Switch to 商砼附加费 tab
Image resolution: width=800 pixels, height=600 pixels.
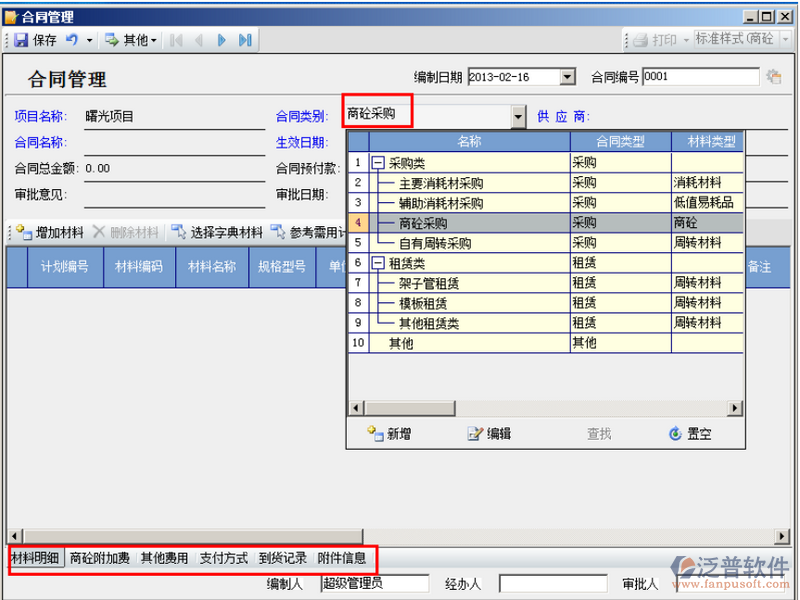(x=100, y=558)
